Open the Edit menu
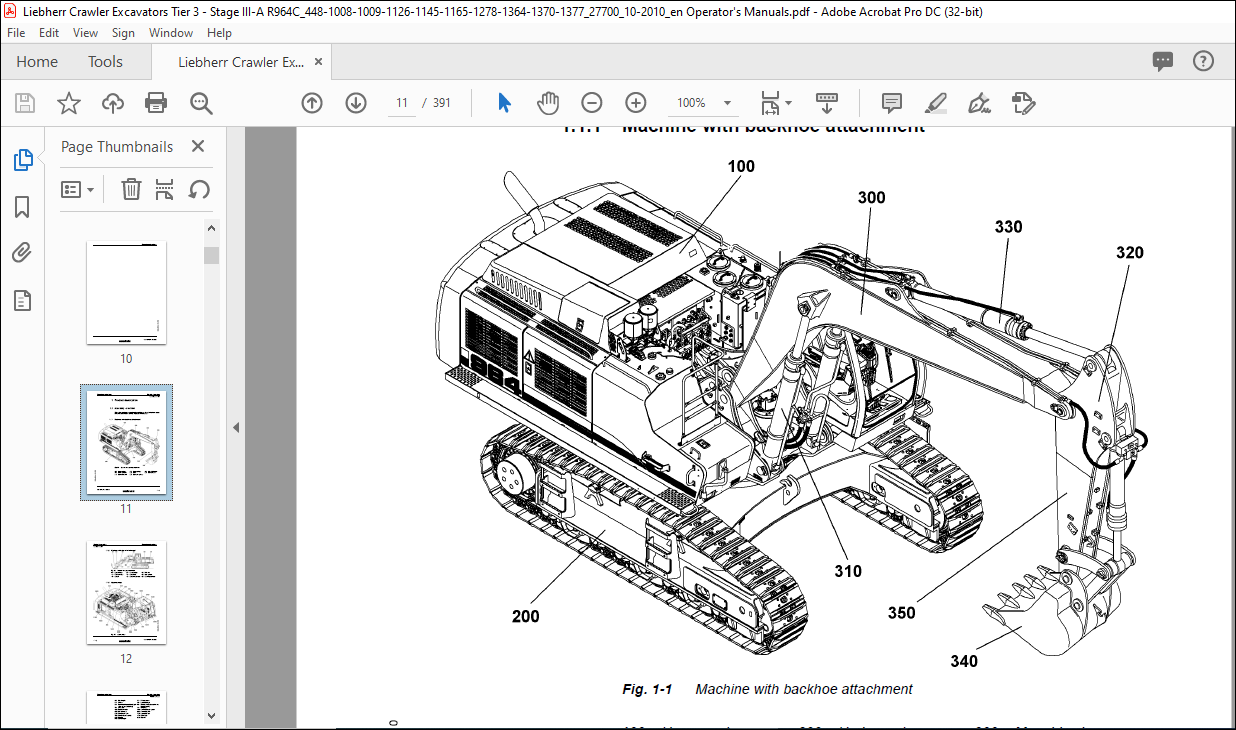This screenshot has height=730, width=1236. pyautogui.click(x=49, y=33)
